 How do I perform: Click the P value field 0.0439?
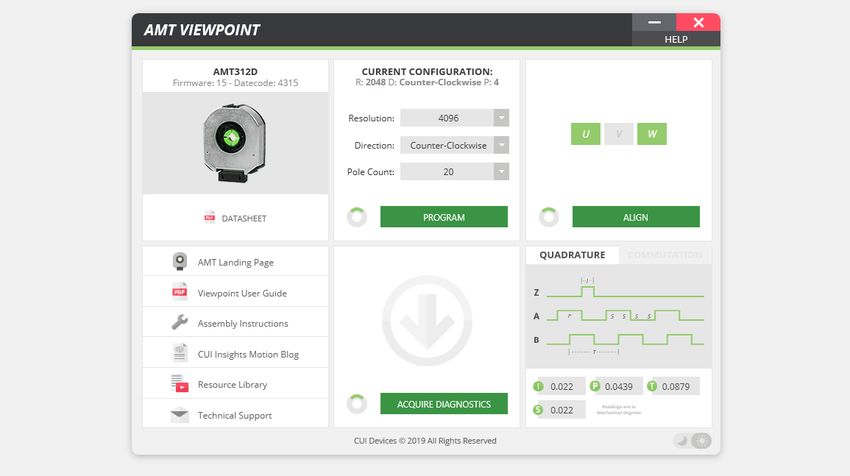(x=619, y=387)
